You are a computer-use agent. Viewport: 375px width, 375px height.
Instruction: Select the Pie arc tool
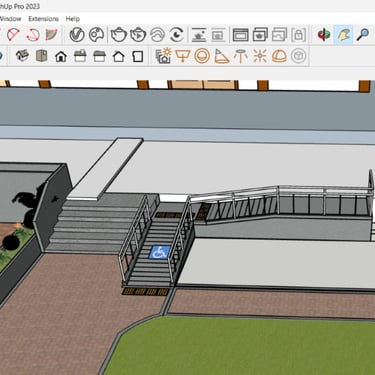[51, 34]
